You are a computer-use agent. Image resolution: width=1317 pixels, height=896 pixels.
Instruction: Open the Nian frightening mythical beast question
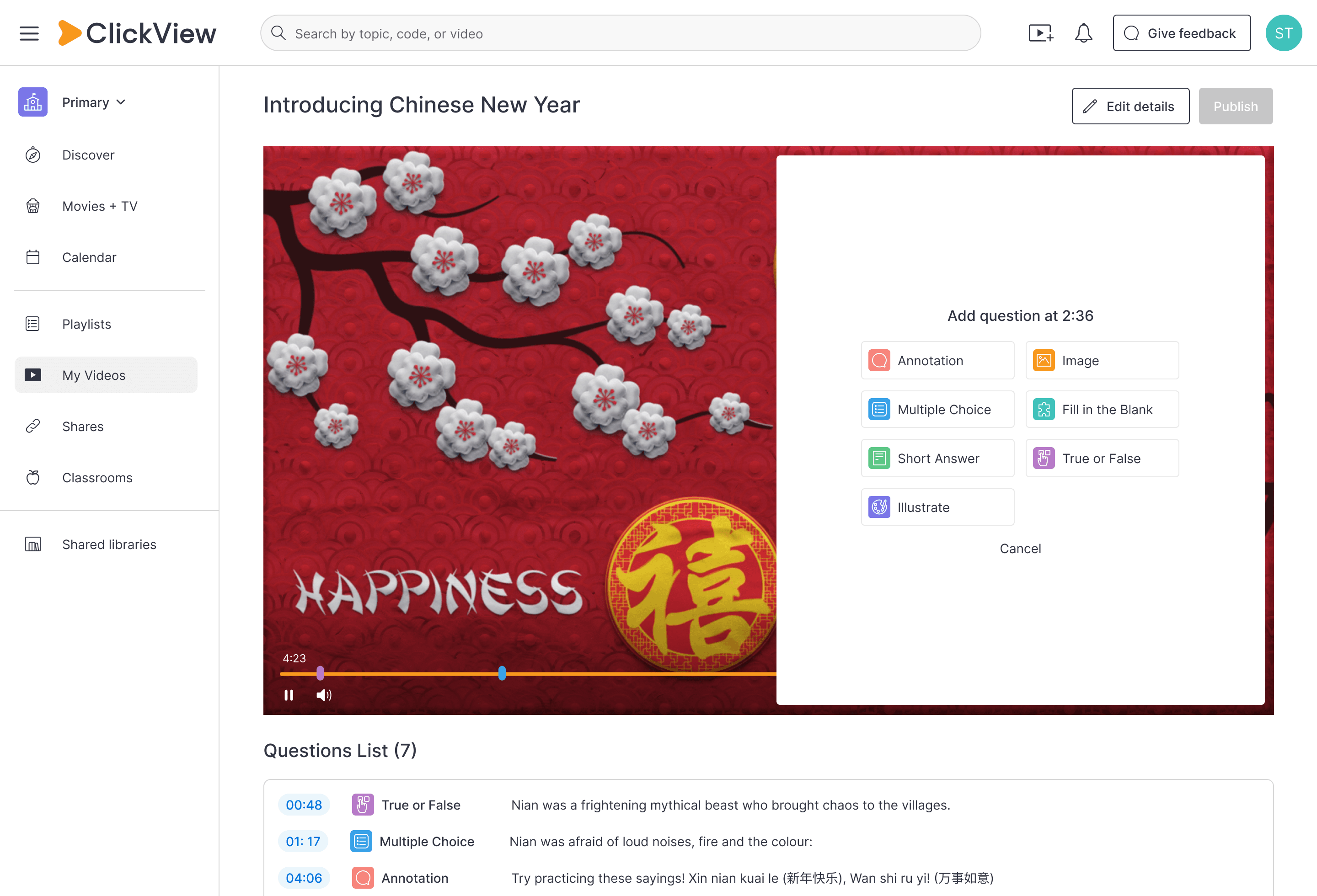(730, 805)
